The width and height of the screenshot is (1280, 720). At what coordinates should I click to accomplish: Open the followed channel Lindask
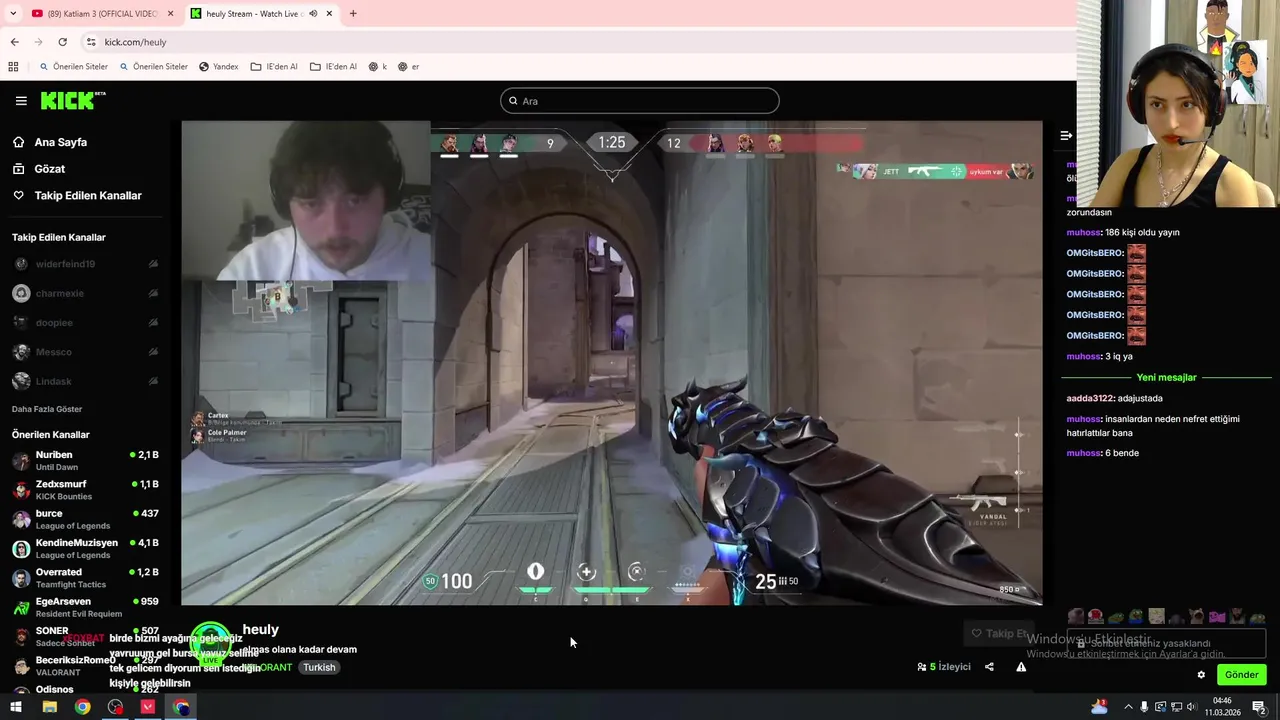pos(53,382)
